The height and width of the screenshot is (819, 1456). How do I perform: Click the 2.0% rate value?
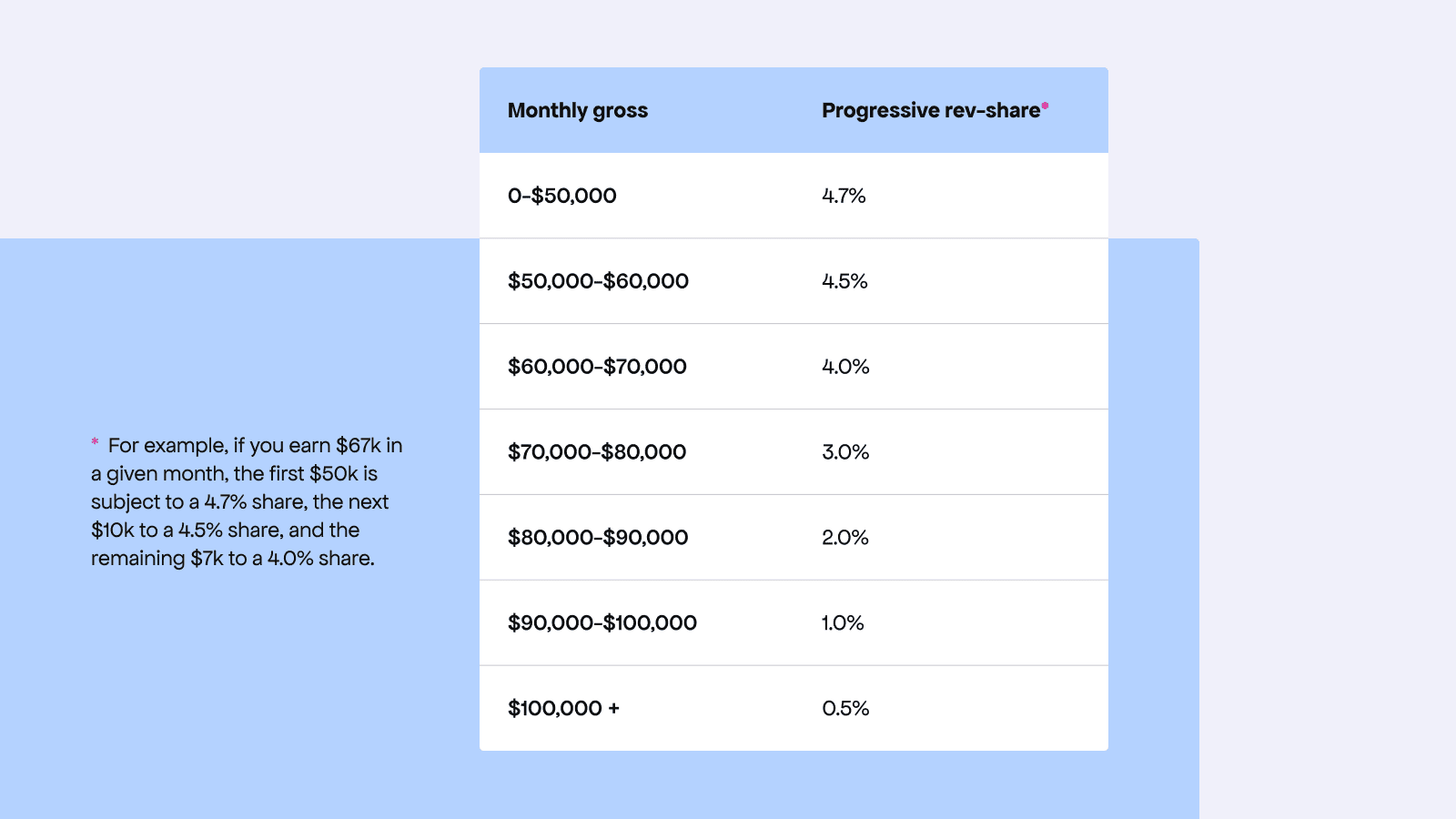(845, 538)
